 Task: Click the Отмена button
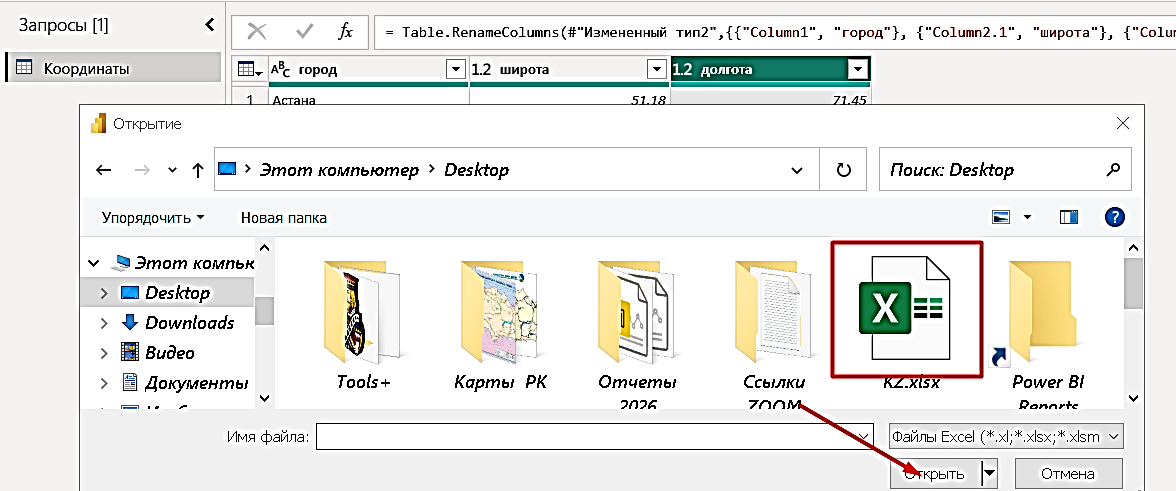1068,474
